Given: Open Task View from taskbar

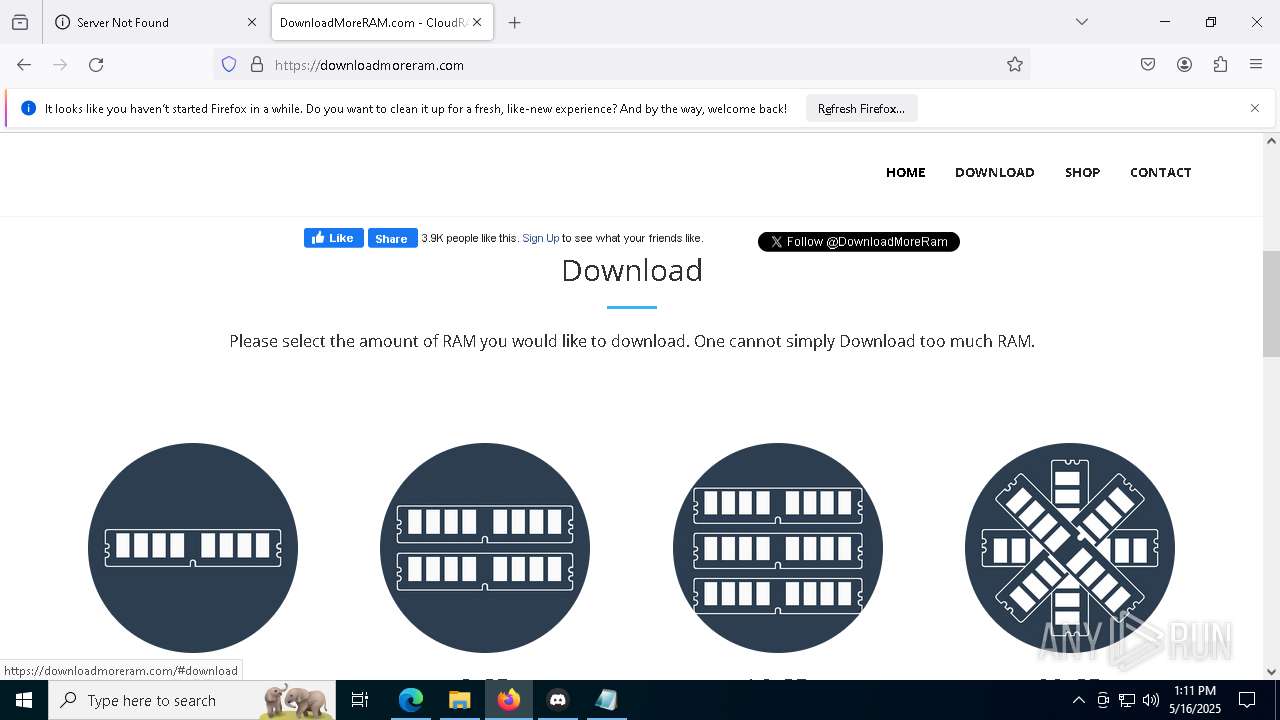Looking at the screenshot, I should click(360, 700).
